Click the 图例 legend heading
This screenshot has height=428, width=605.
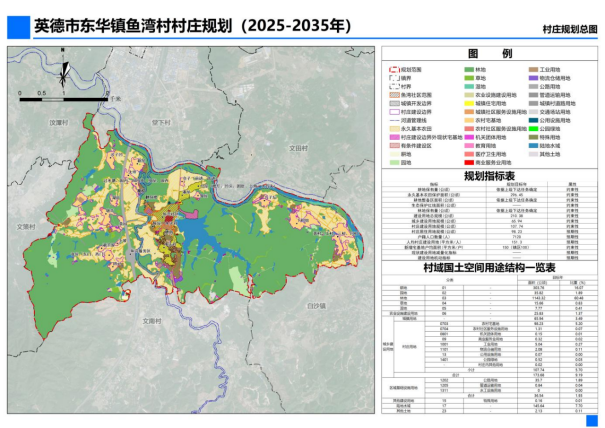point(490,53)
